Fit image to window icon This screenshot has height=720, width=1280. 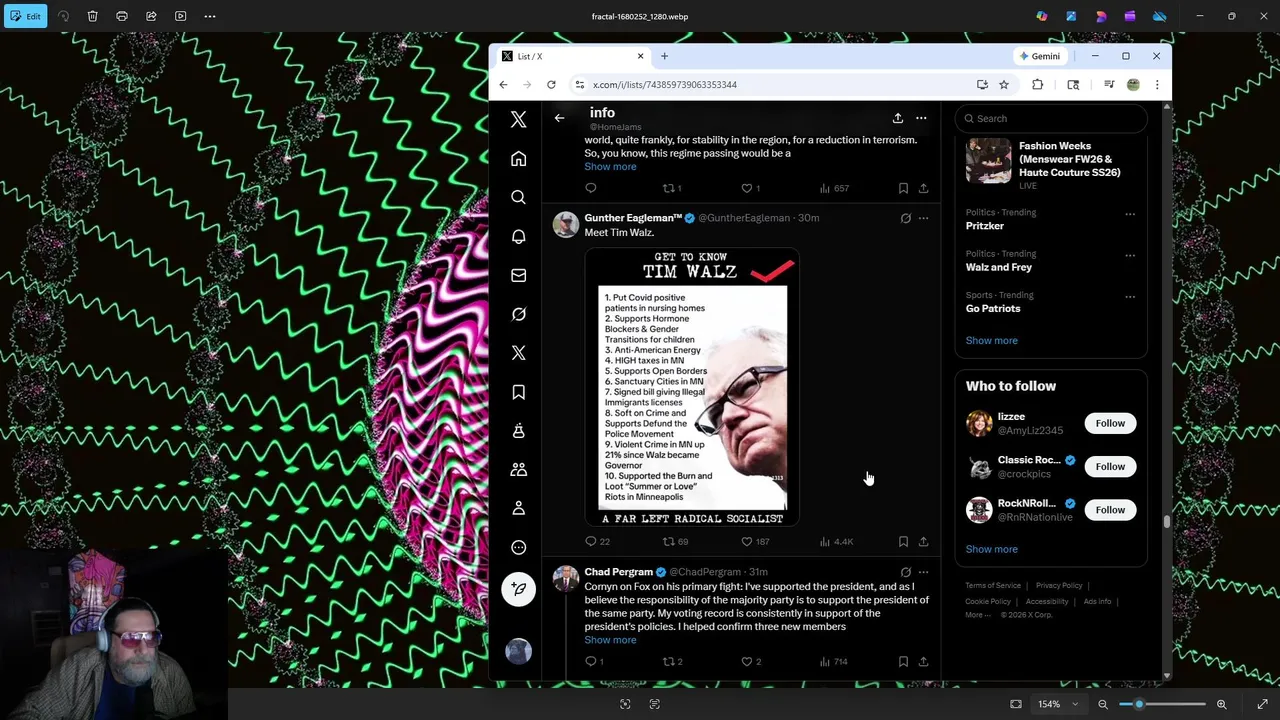(x=1016, y=704)
